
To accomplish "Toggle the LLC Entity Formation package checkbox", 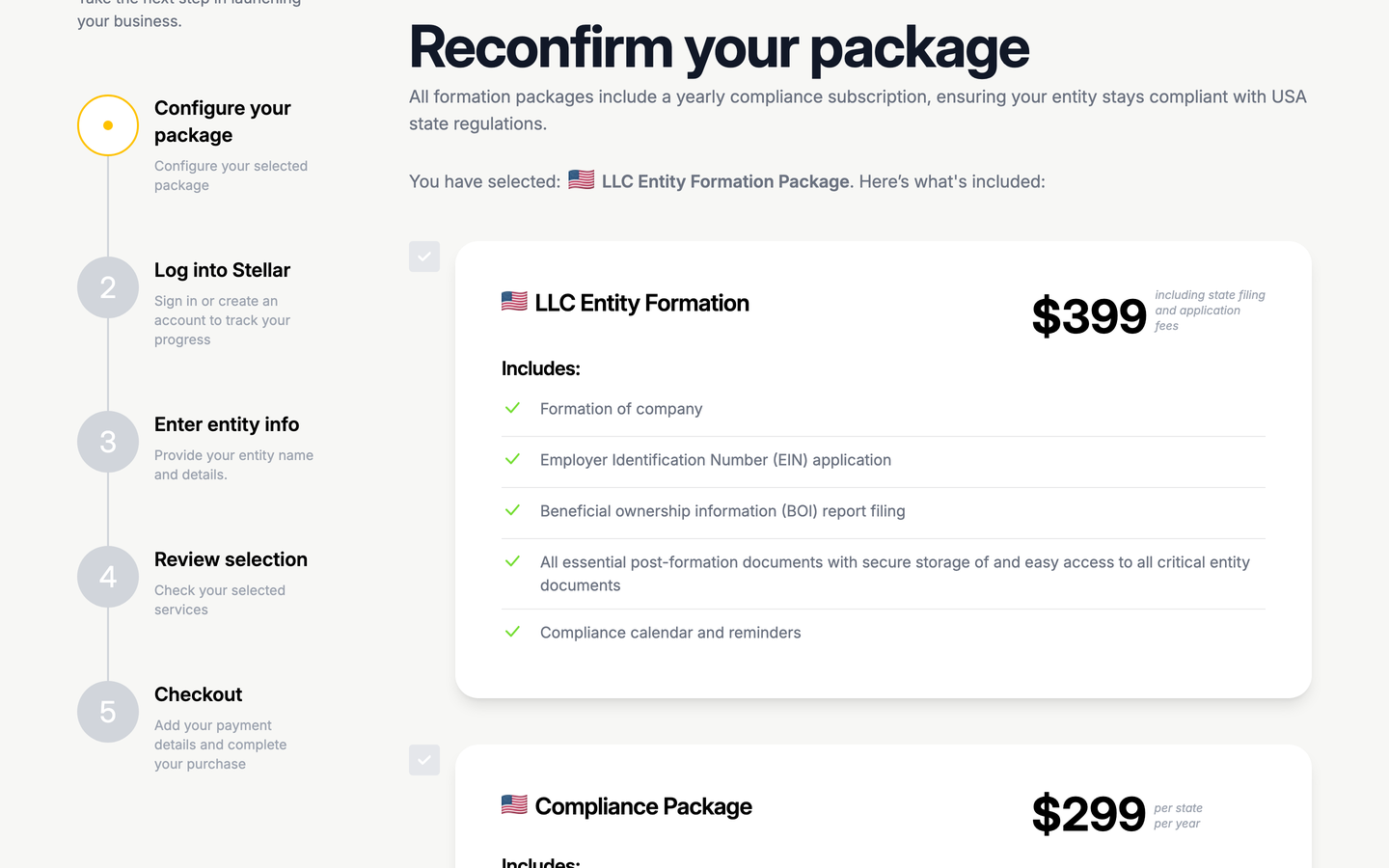I will tap(424, 257).
